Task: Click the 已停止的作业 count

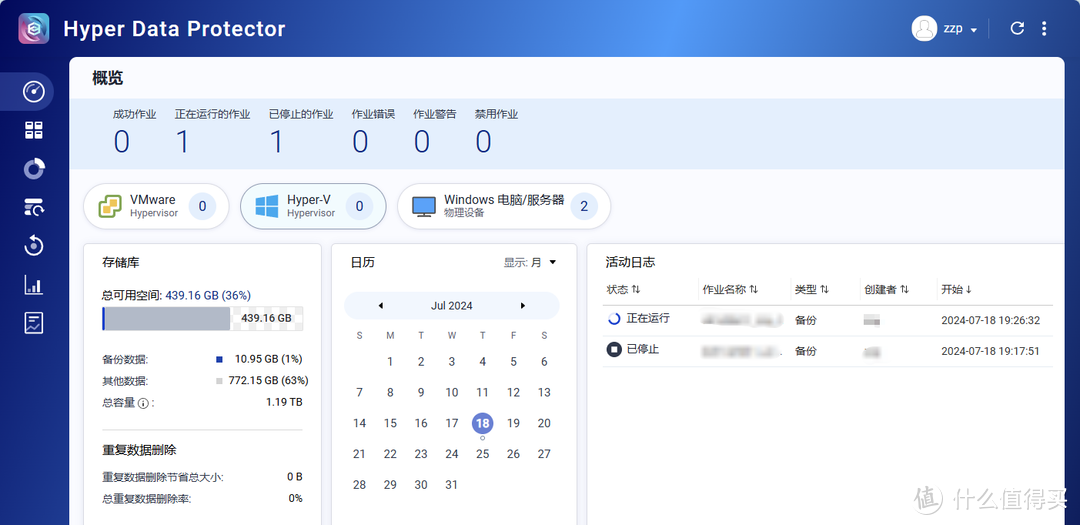Action: [276, 142]
